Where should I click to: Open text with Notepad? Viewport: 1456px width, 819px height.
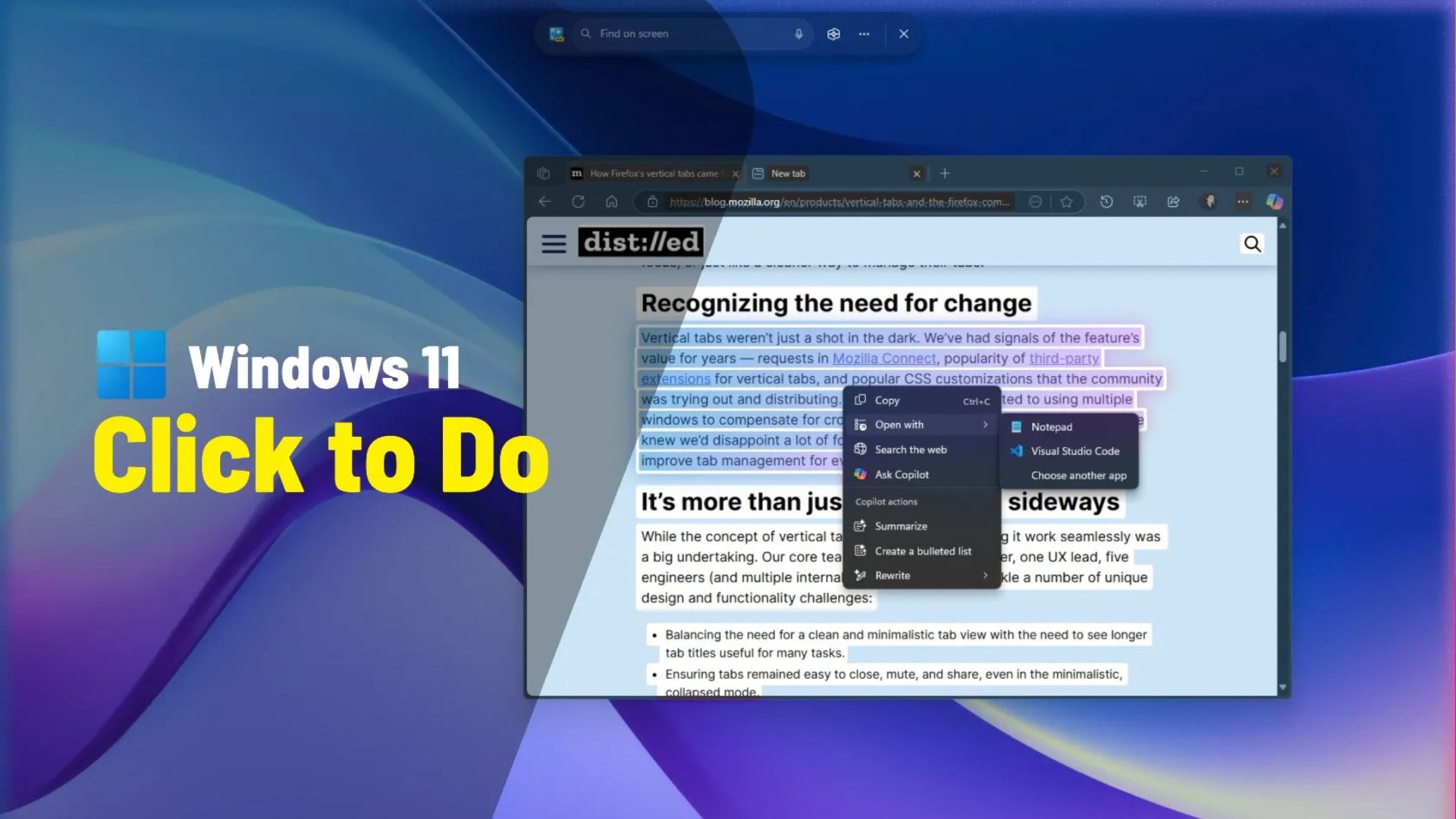1051,427
